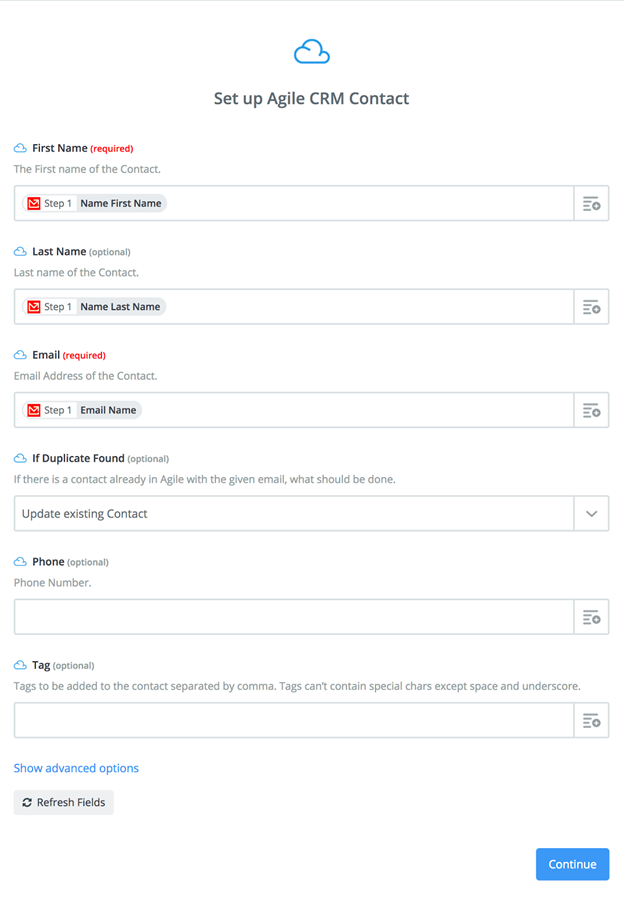Click the large cloud logo above the title

[x=312, y=52]
